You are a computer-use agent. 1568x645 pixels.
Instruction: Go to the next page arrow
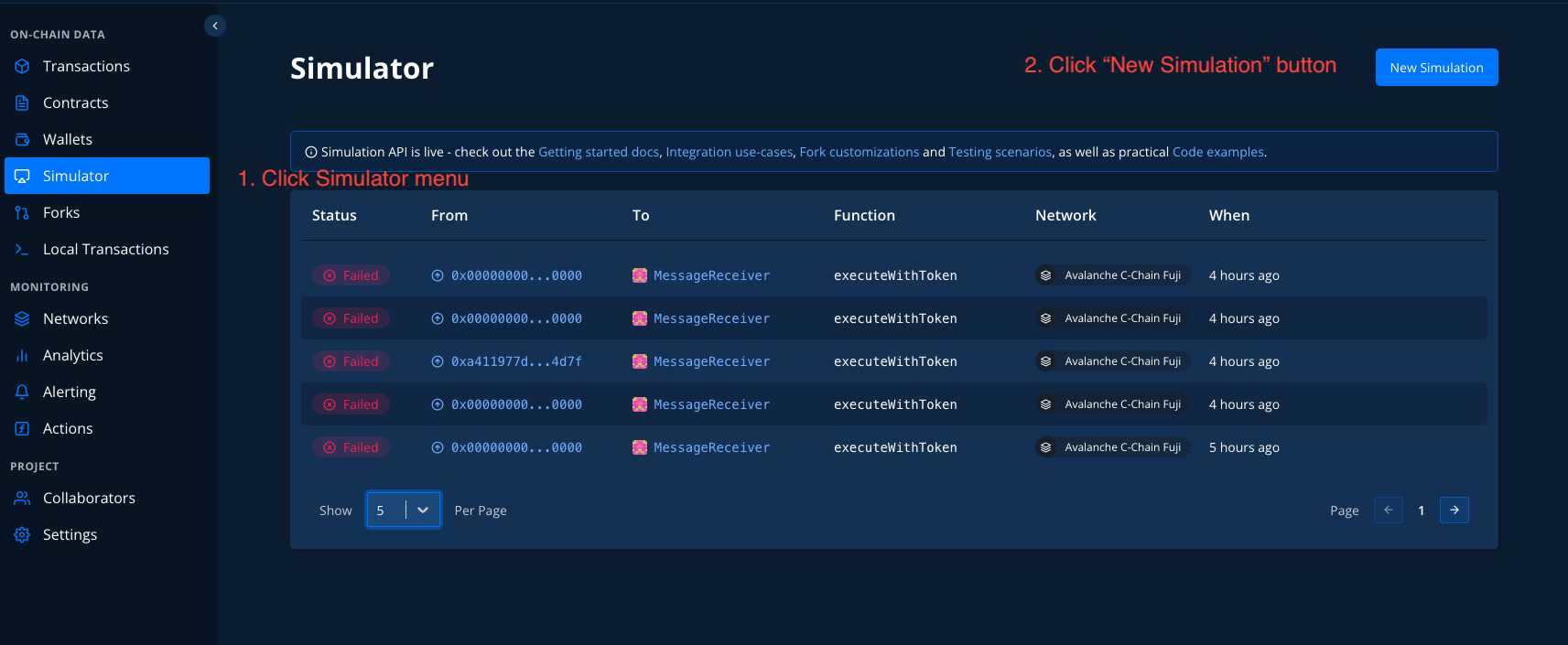(1454, 511)
